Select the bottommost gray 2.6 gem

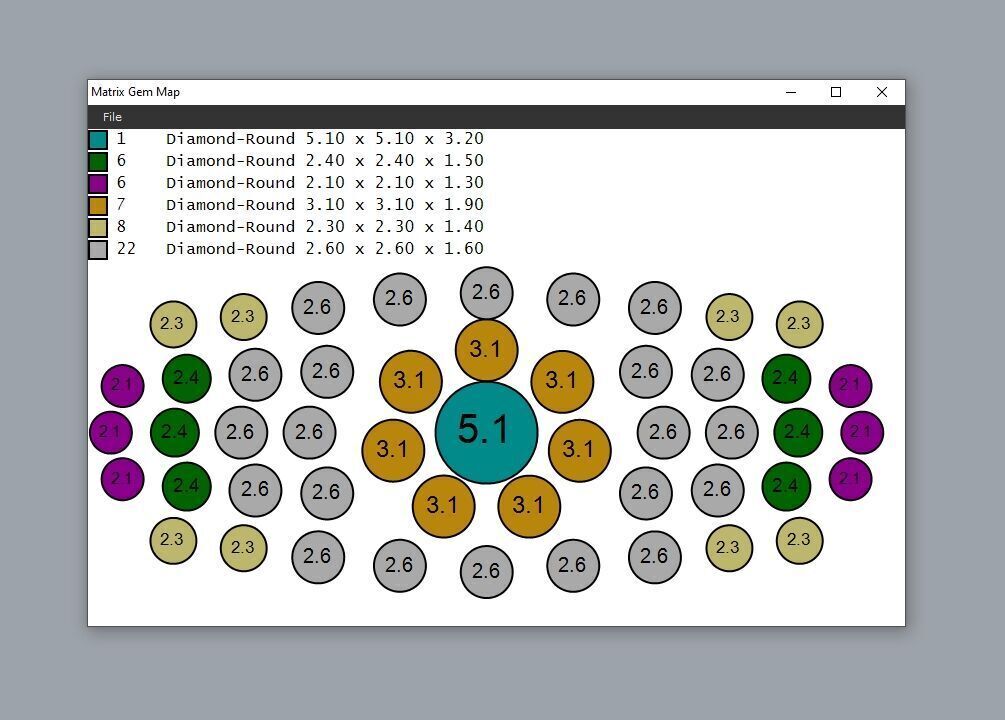tap(486, 572)
